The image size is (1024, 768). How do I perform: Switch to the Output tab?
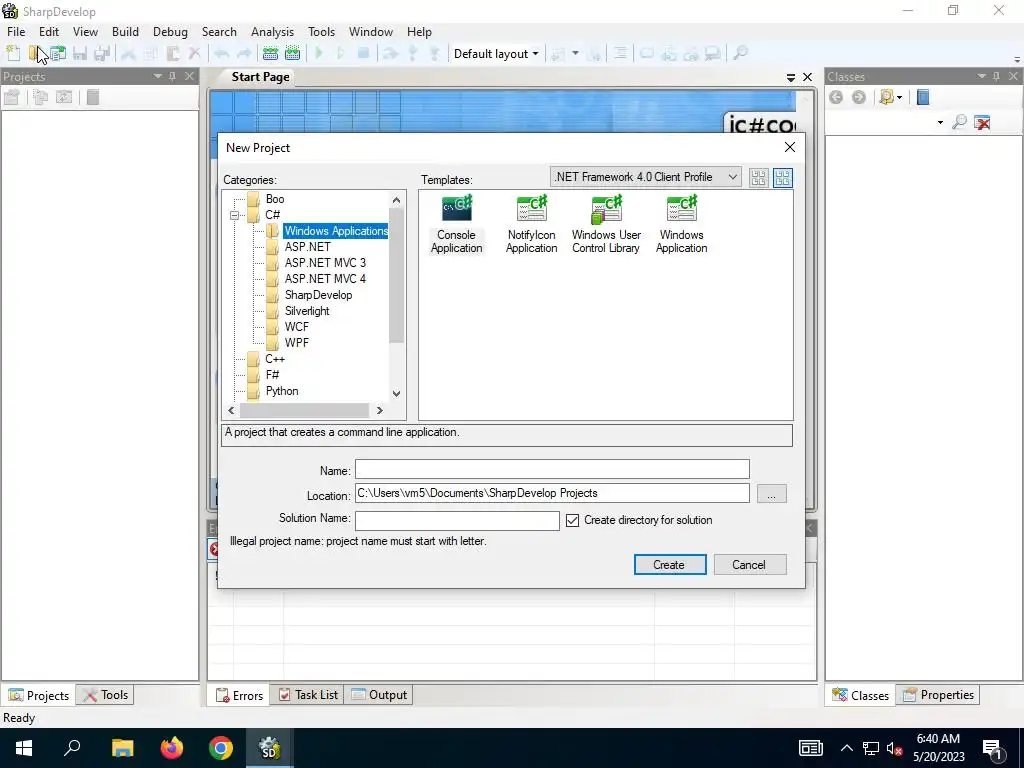(379, 695)
